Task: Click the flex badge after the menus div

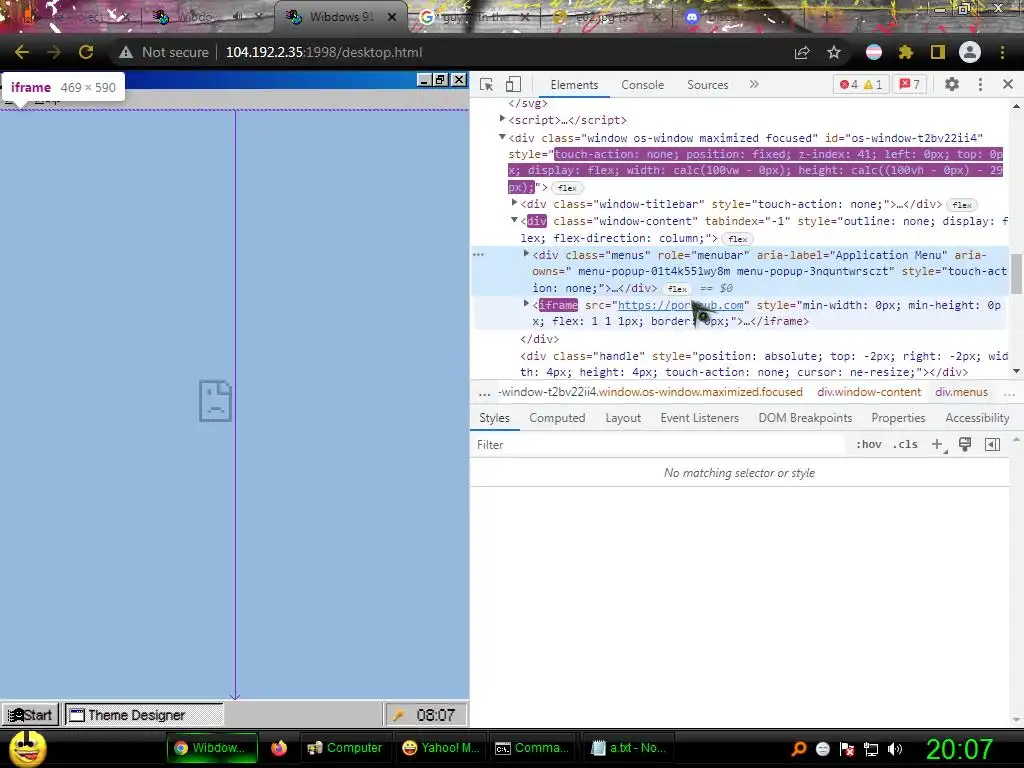Action: tap(677, 289)
